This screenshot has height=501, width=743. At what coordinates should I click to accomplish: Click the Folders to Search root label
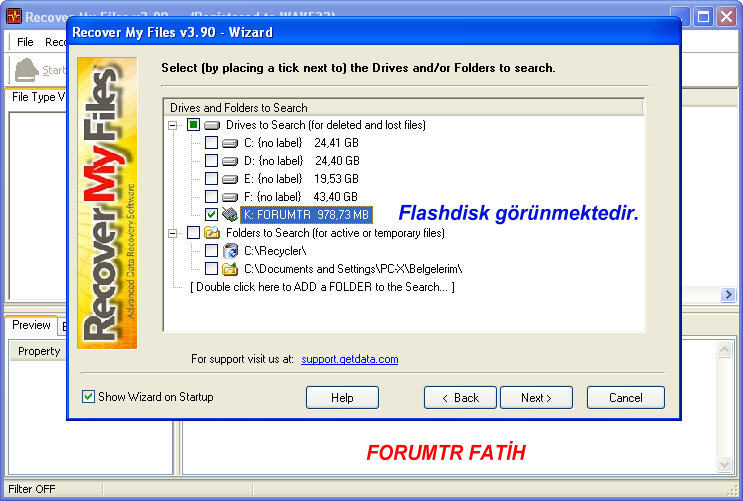pos(335,233)
